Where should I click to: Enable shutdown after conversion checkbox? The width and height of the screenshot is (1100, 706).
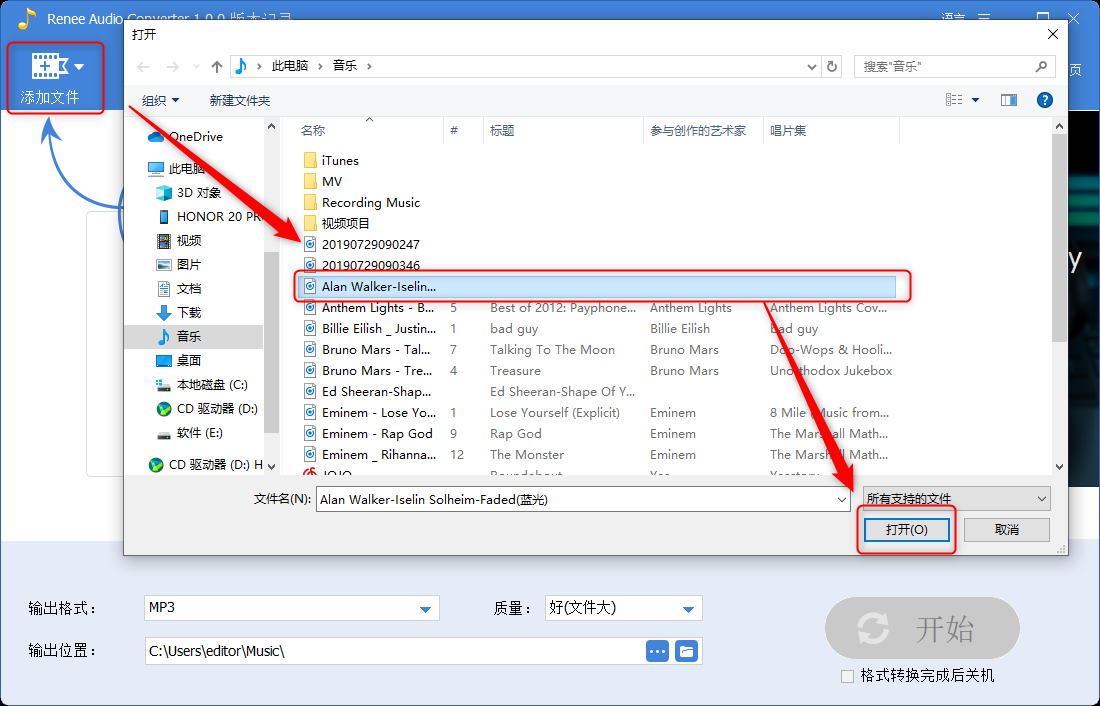pos(847,676)
